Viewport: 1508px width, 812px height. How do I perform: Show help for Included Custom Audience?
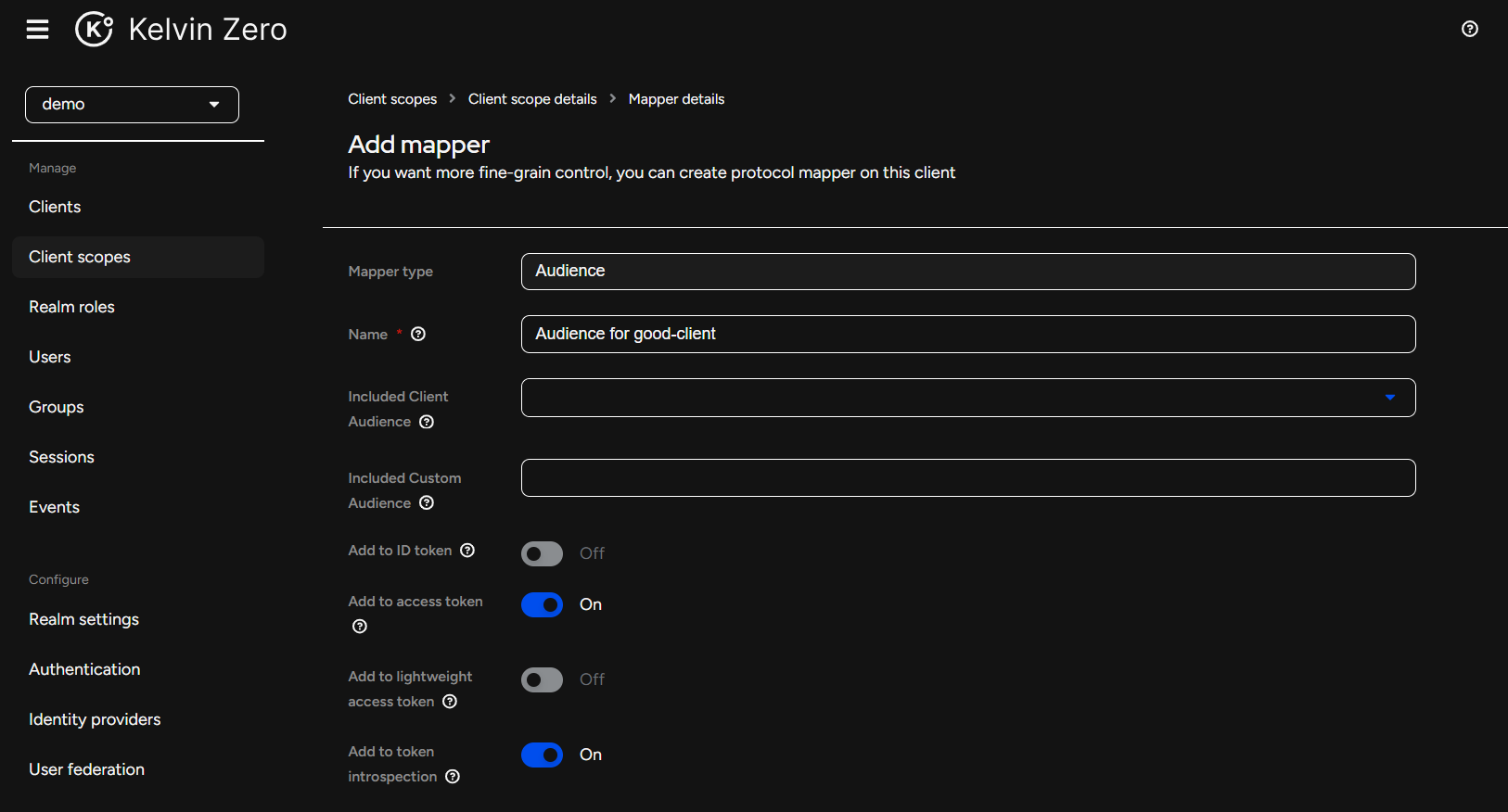click(x=427, y=503)
